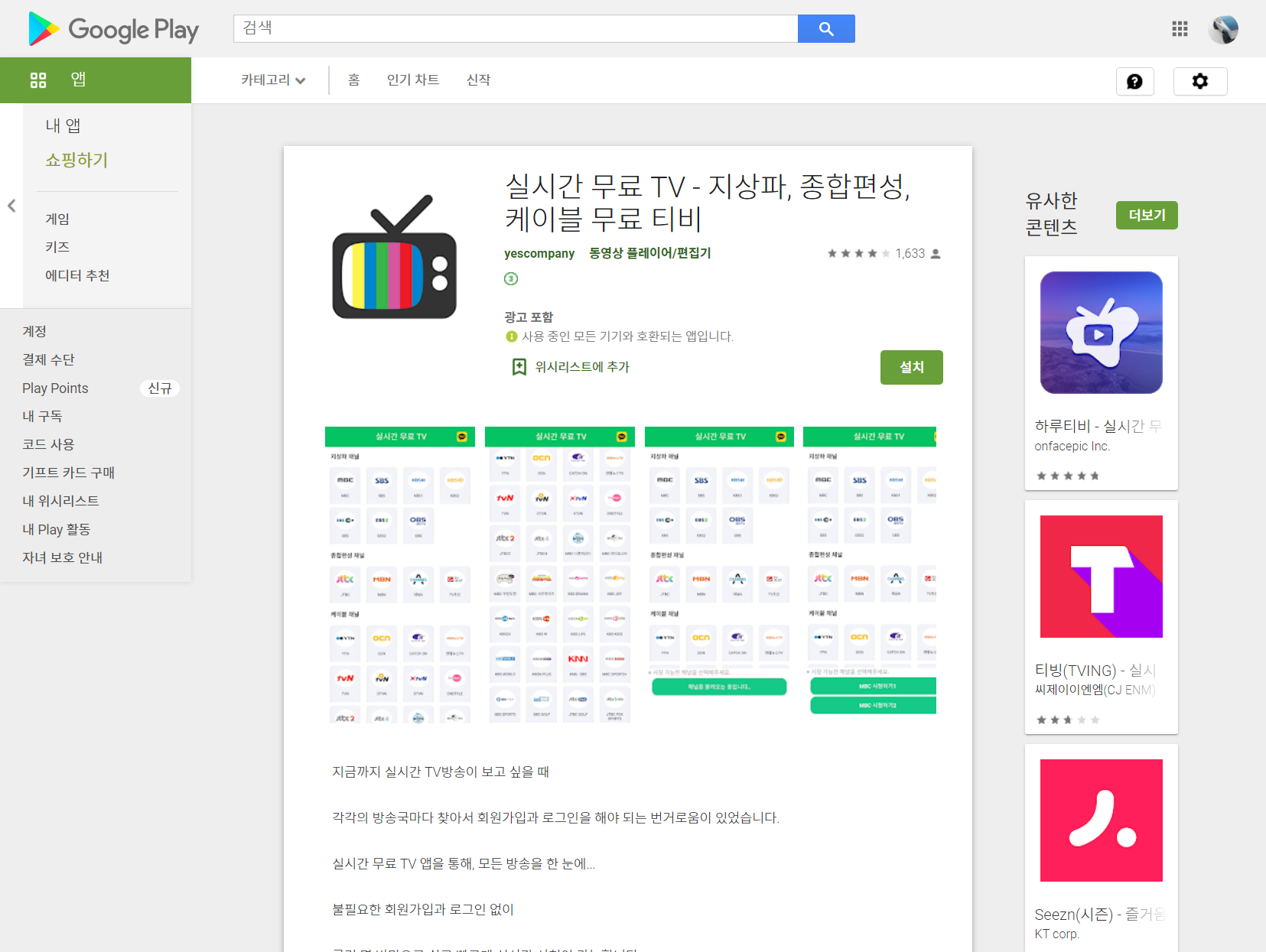Image resolution: width=1266 pixels, height=952 pixels.
Task: Open Play Points link
Action: (x=55, y=388)
